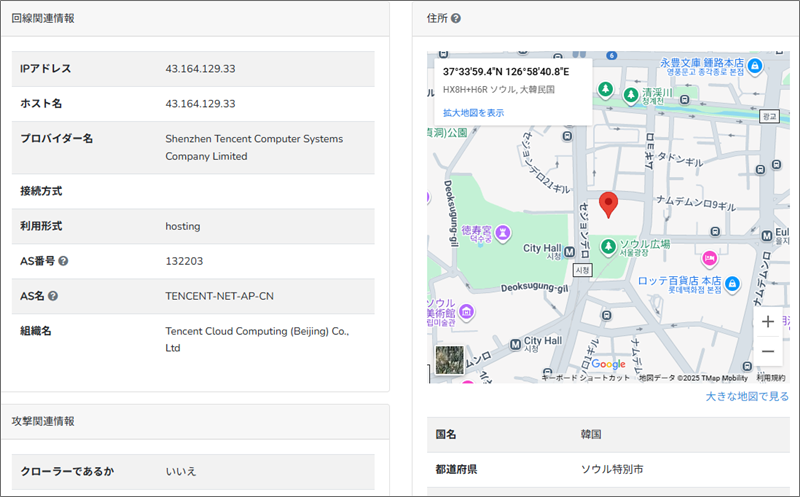
Task: Click the help icon beside AS名
Action: click(53, 296)
